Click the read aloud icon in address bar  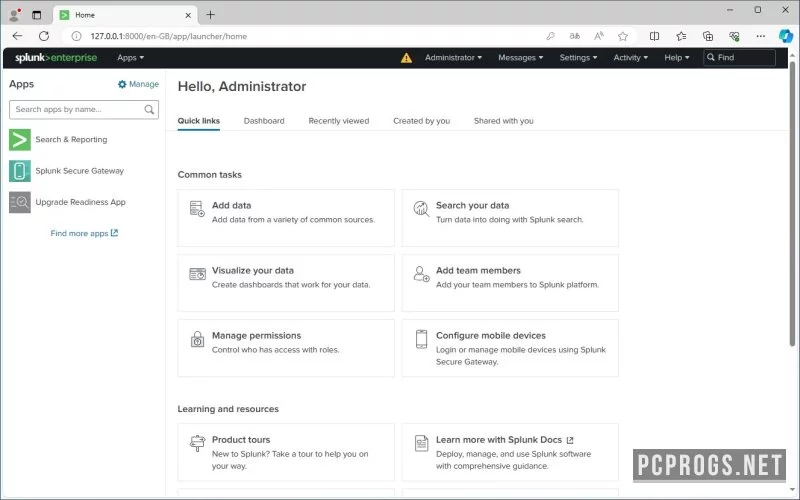point(598,36)
